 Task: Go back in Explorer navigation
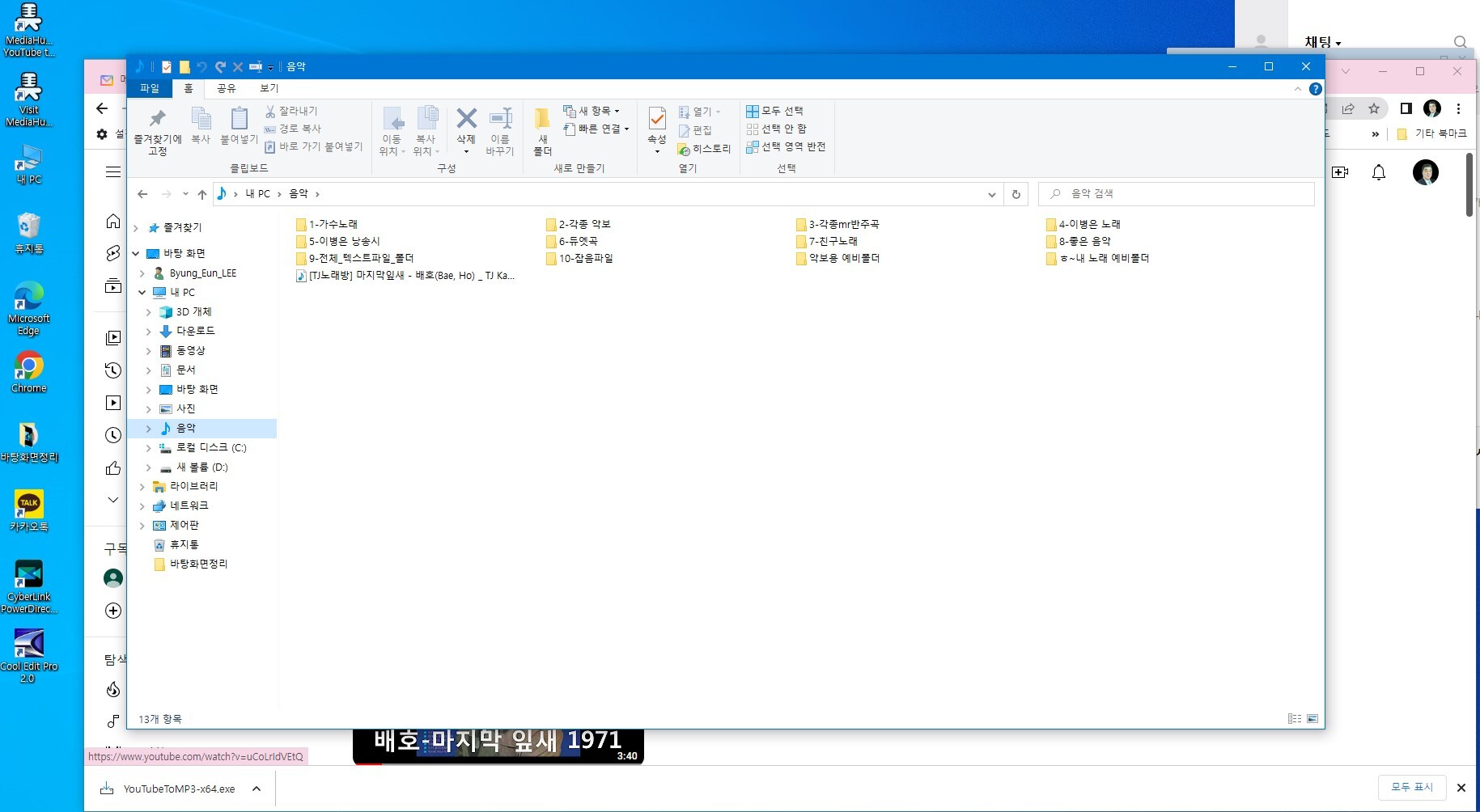[x=142, y=194]
